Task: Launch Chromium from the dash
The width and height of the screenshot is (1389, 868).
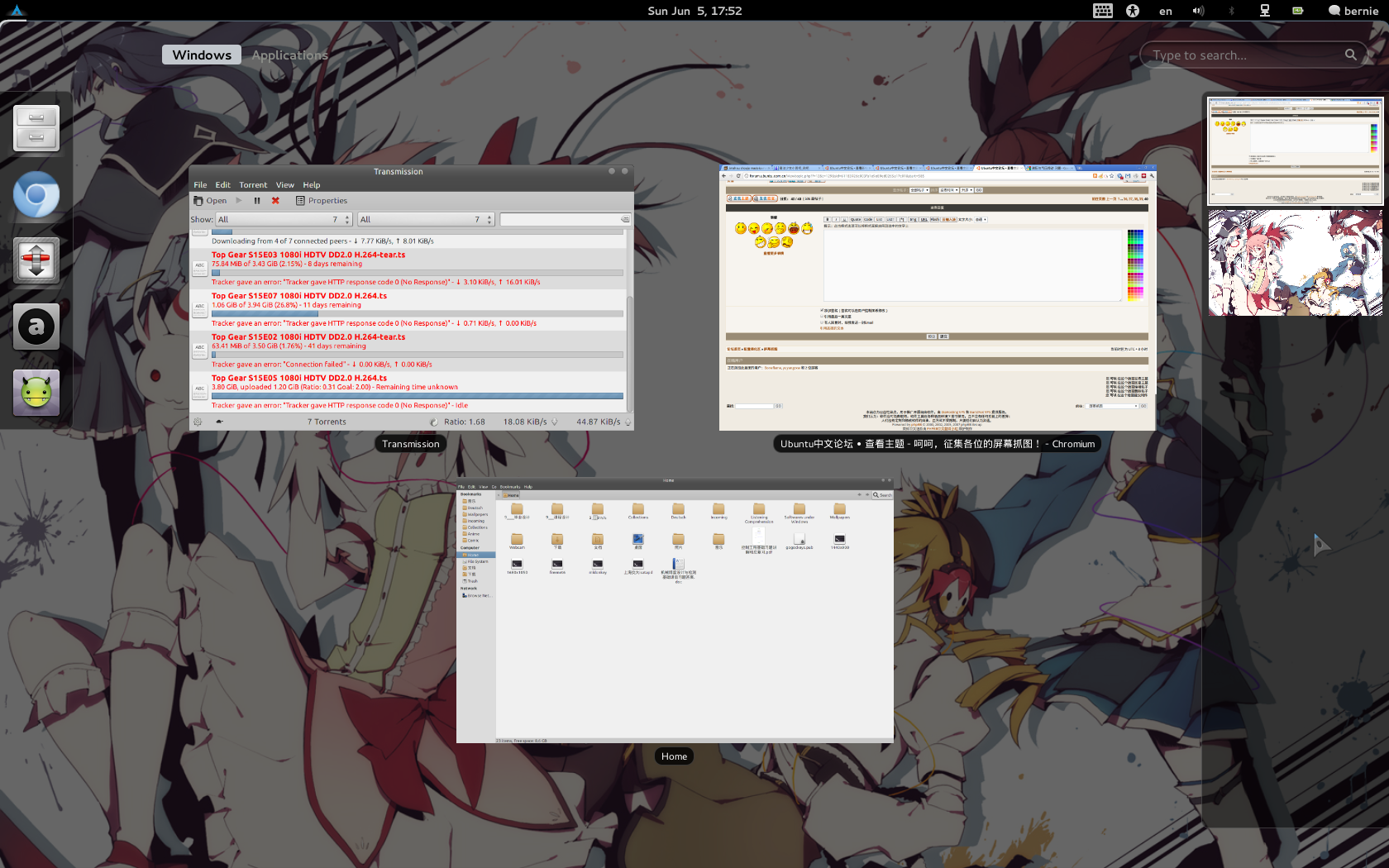Action: pyautogui.click(x=36, y=194)
